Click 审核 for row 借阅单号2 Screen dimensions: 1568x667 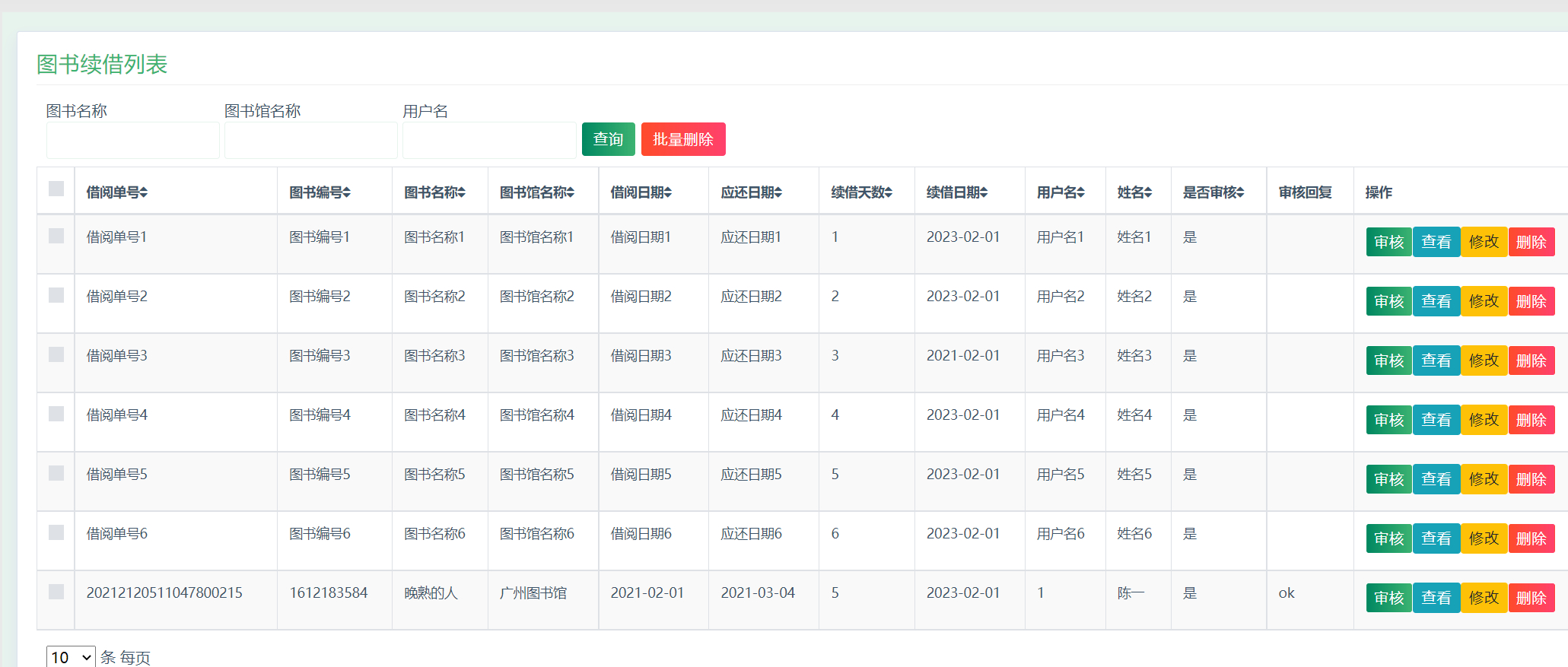click(1389, 301)
